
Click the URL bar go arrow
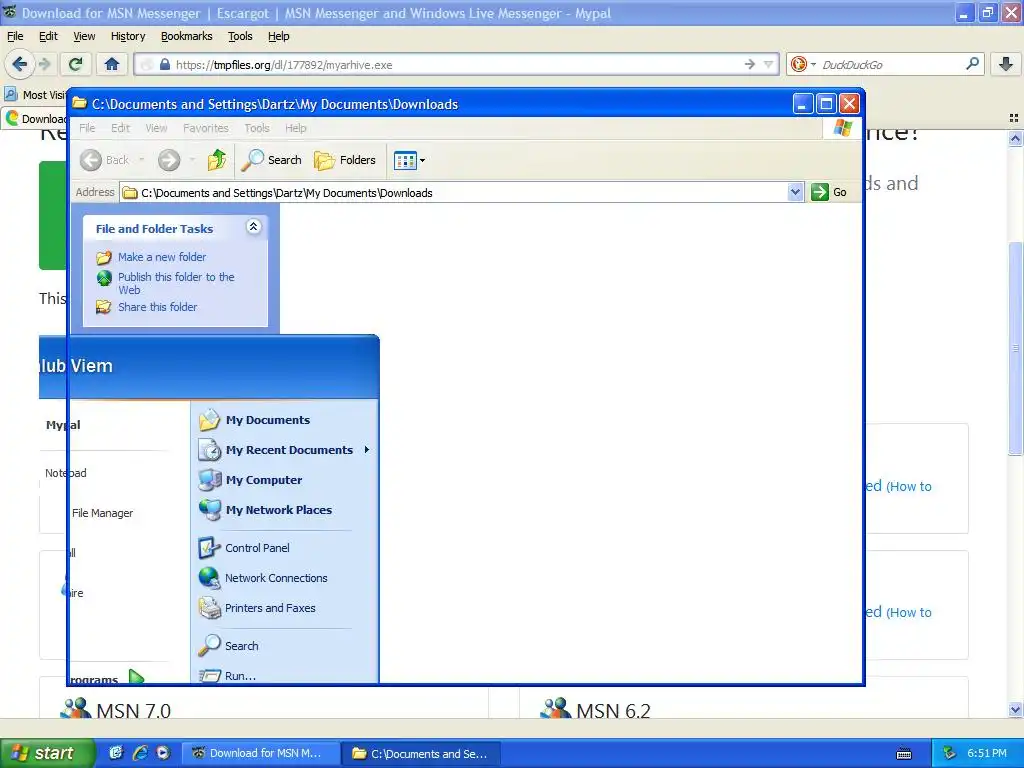coord(750,64)
